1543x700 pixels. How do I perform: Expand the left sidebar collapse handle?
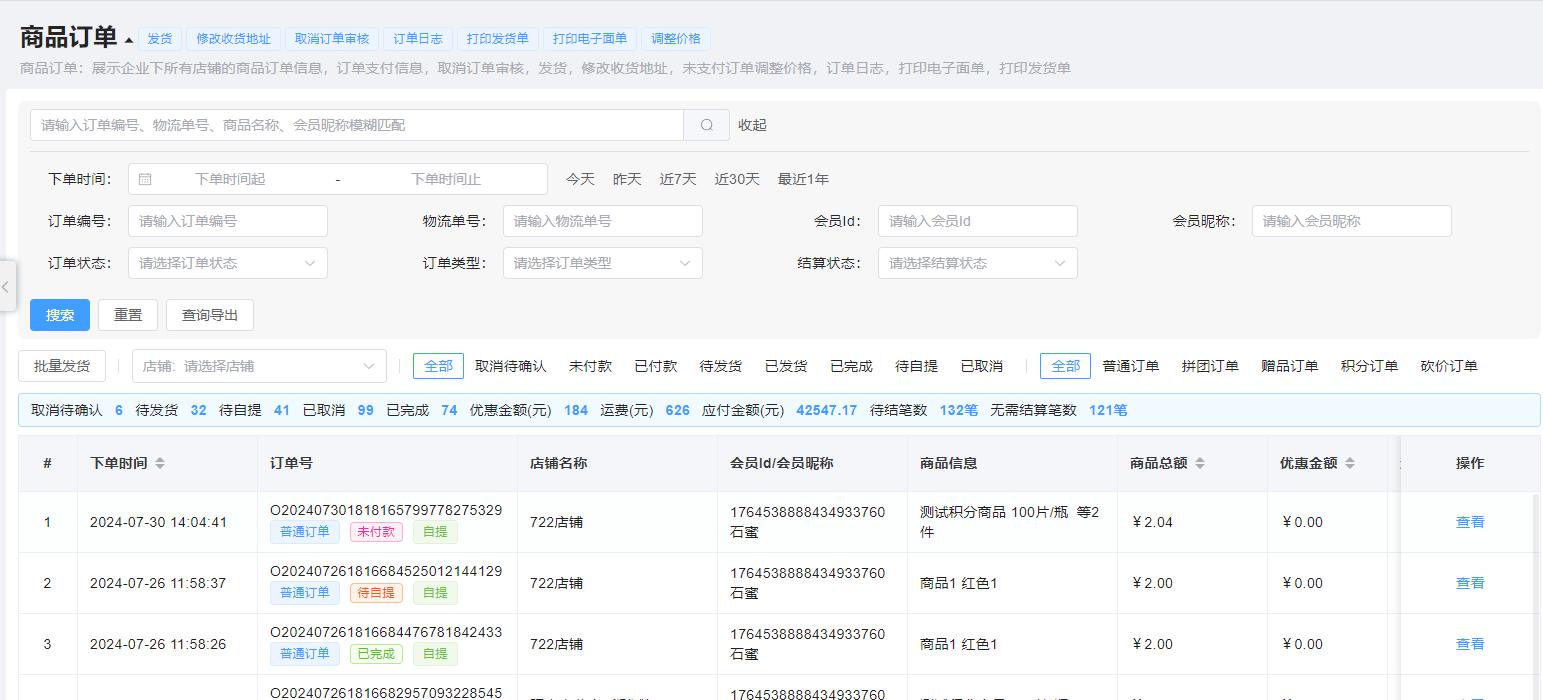click(6, 286)
